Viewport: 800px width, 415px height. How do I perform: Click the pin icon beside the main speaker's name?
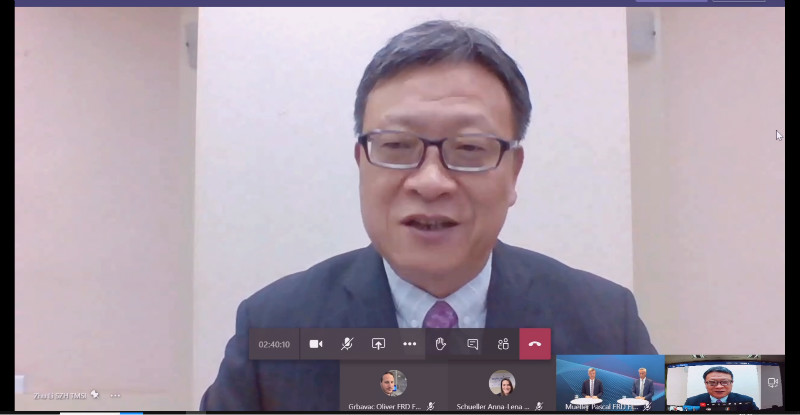click(94, 394)
